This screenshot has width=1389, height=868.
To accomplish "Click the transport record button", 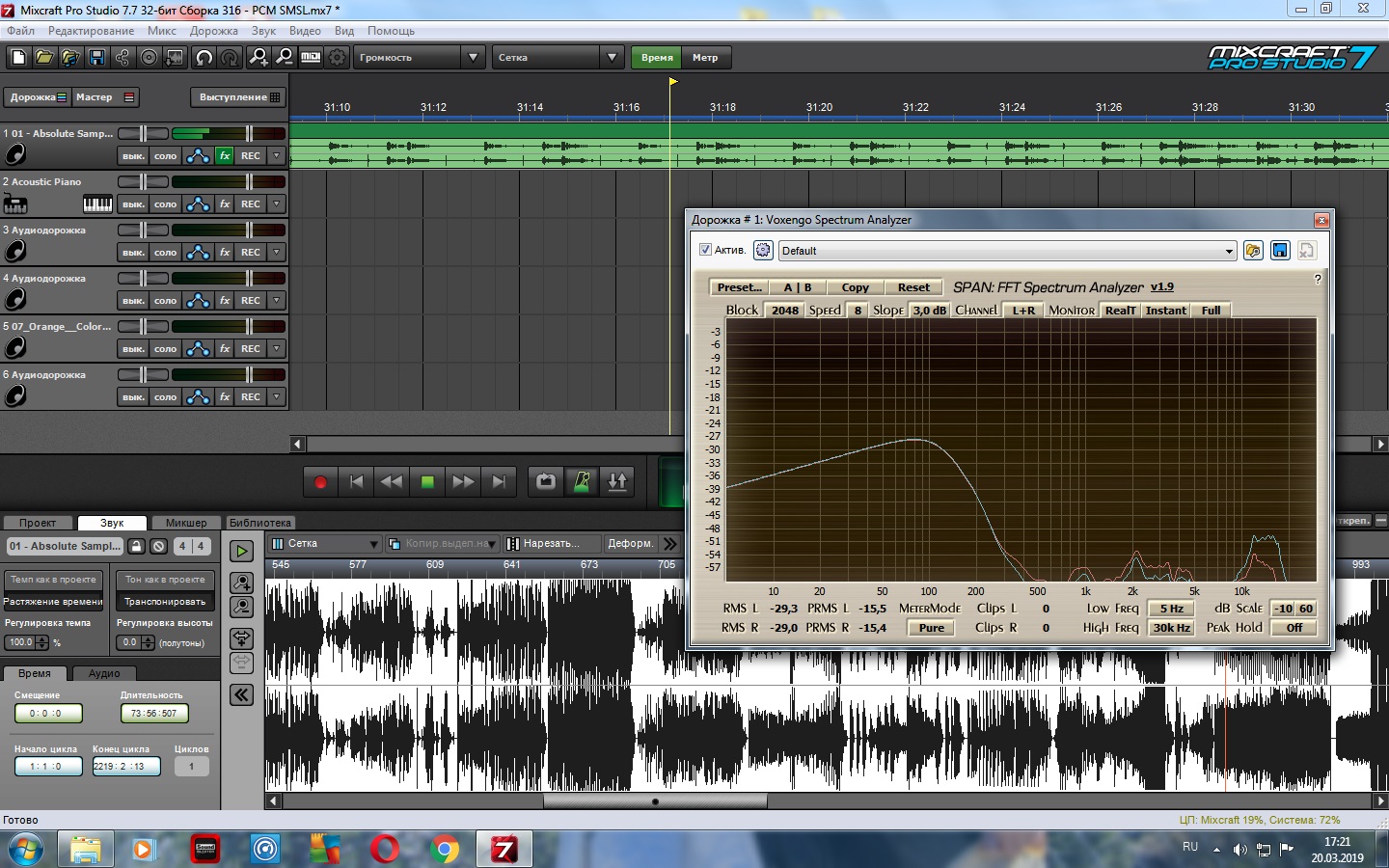I will (x=321, y=481).
